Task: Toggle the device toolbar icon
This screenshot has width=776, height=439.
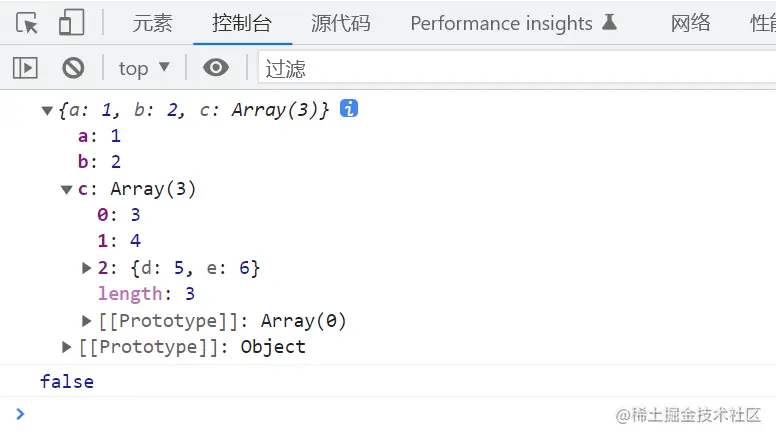Action: [x=71, y=23]
